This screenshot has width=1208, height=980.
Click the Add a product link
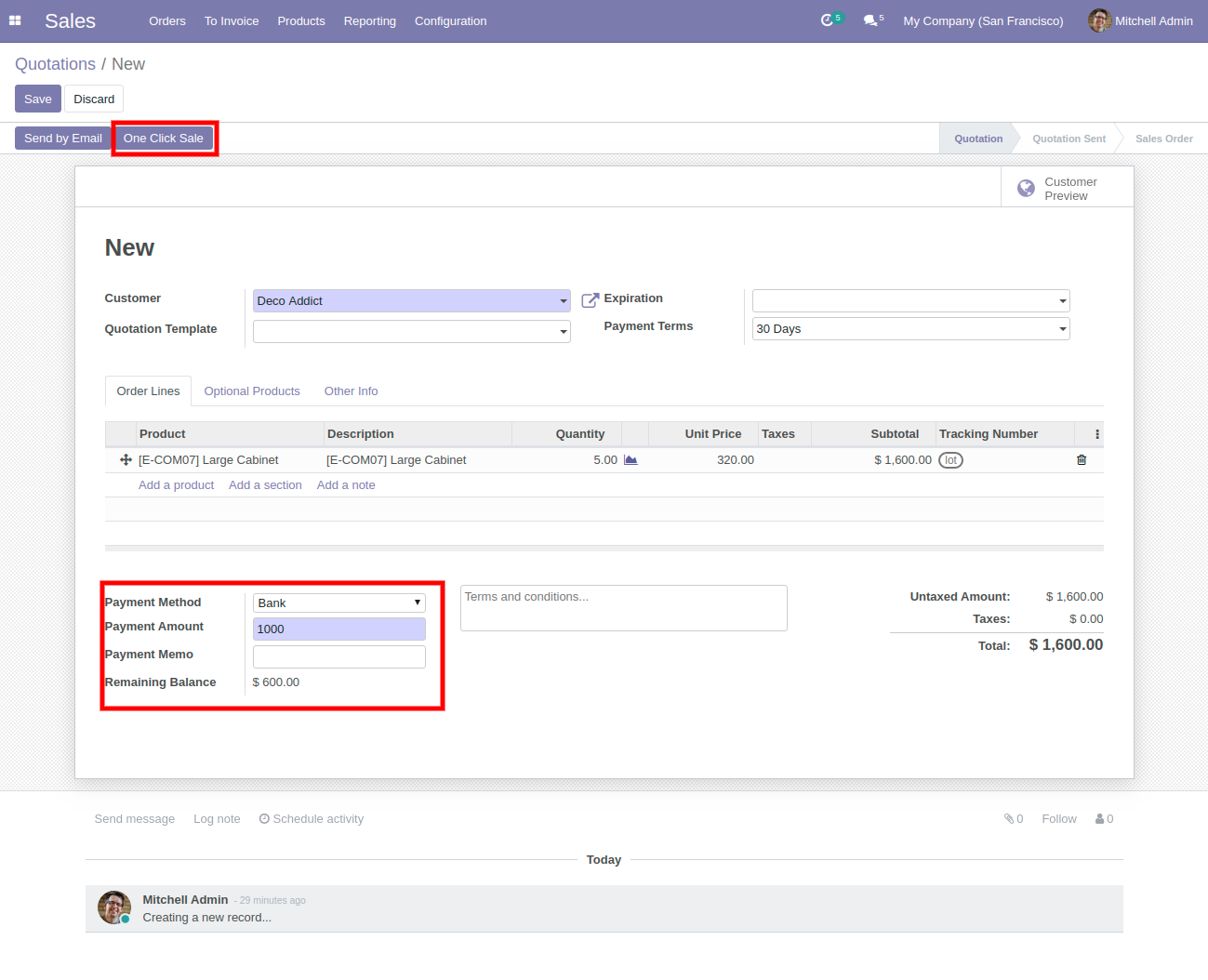(x=176, y=485)
